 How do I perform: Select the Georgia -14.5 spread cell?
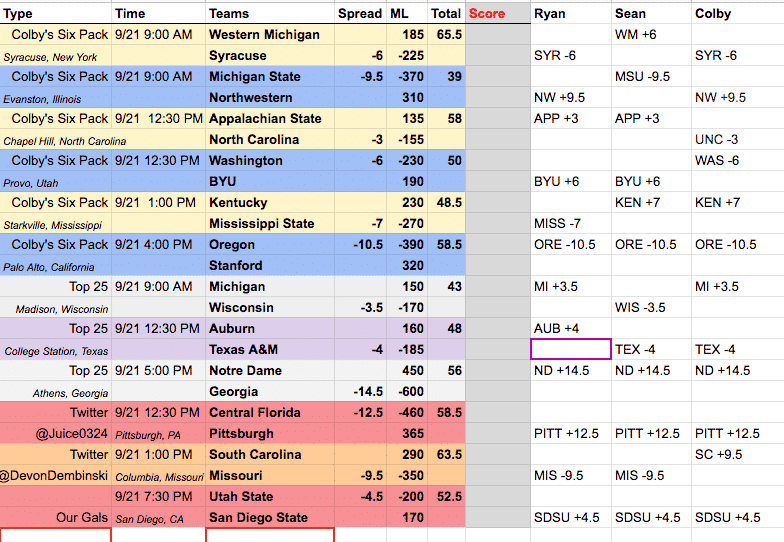click(360, 392)
